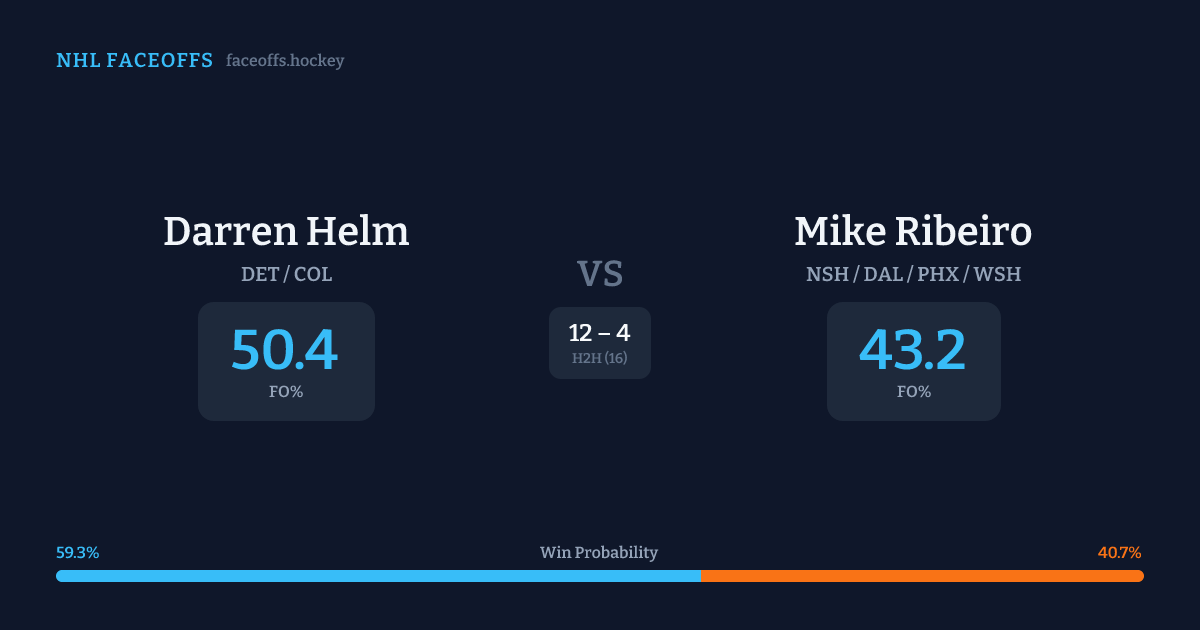Select the Darren Helm player name
This screenshot has height=630, width=1200.
point(286,232)
